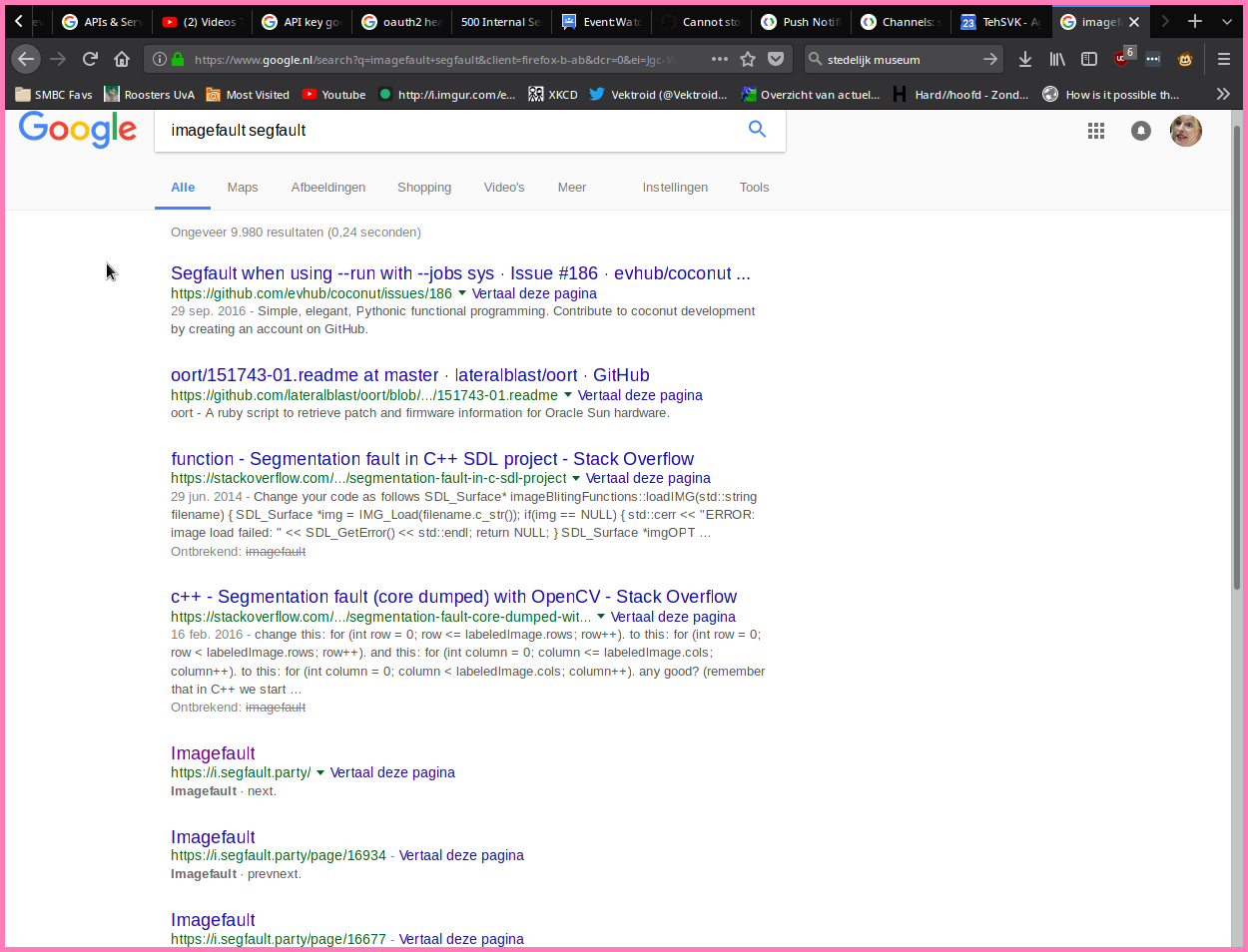Screen dimensions: 1248x952
Task: Click the Firefox reload page icon
Action: [90, 59]
